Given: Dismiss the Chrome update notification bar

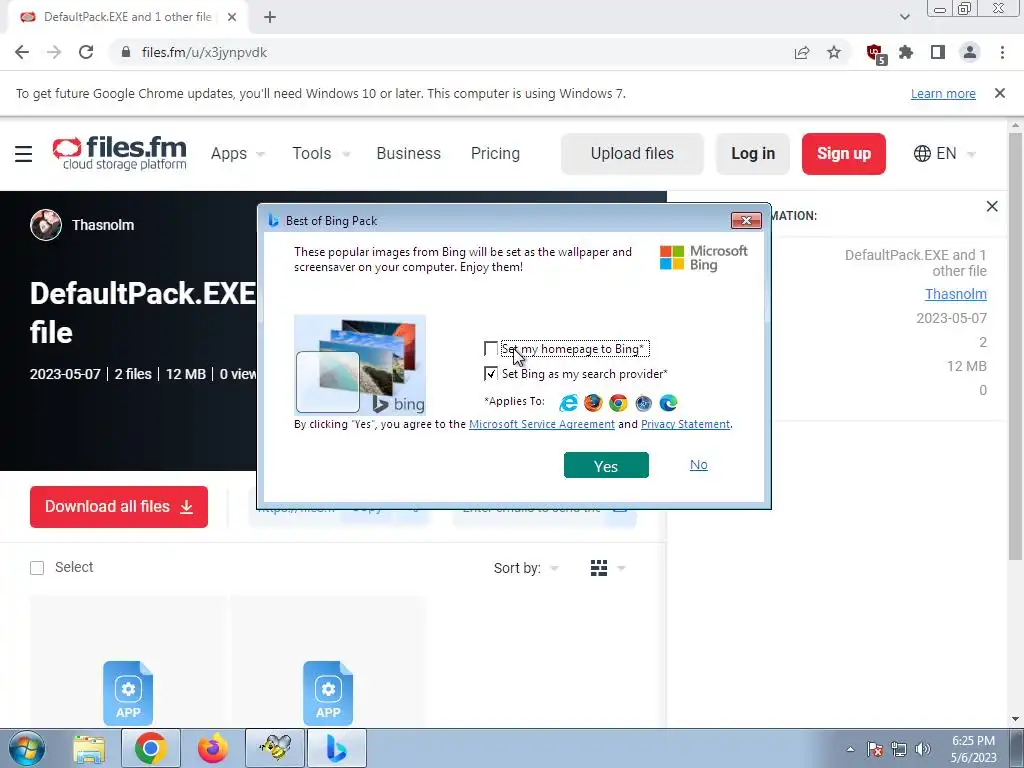Looking at the screenshot, I should pos(1000,93).
